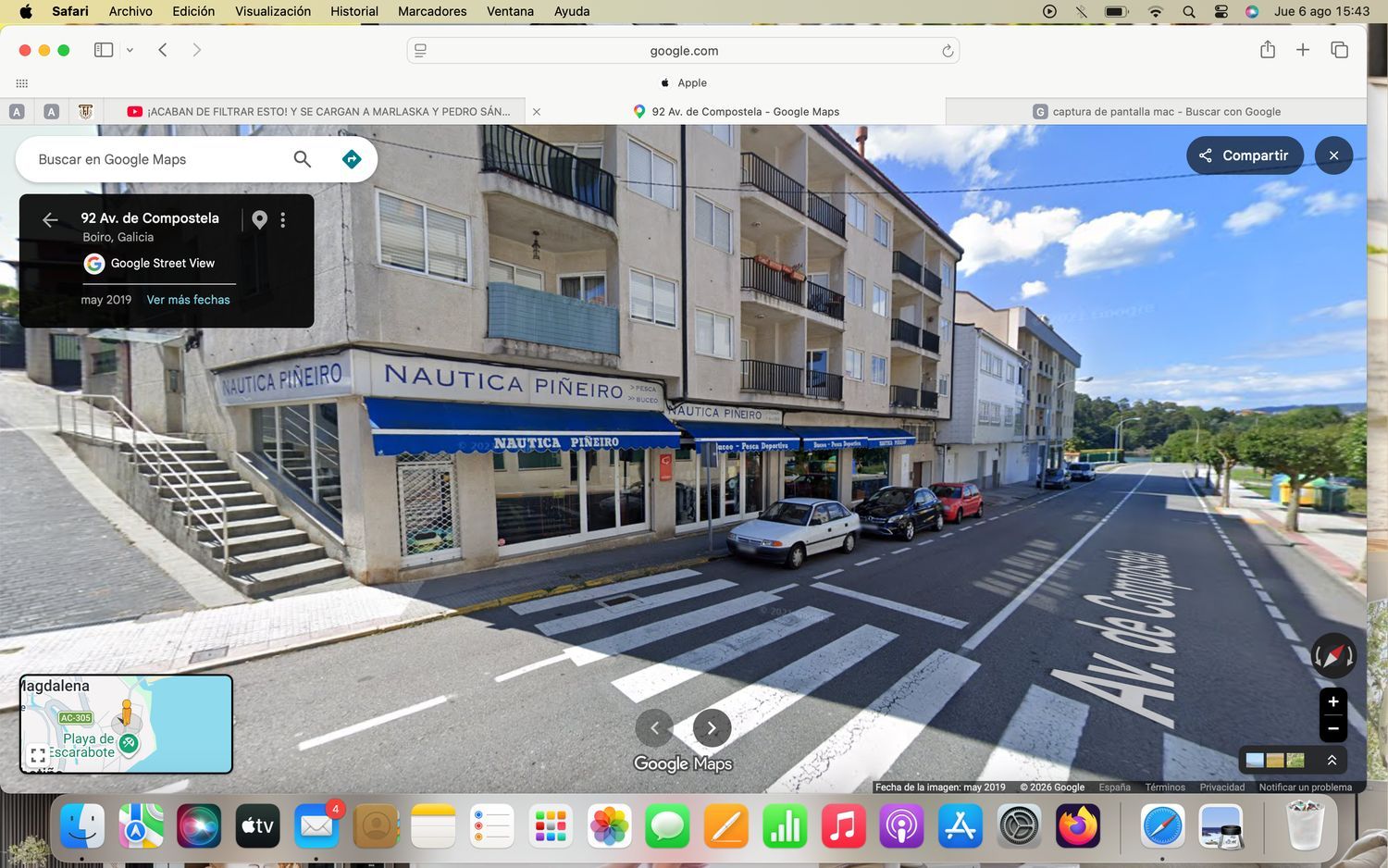Open the Archivo menu

coord(130,11)
